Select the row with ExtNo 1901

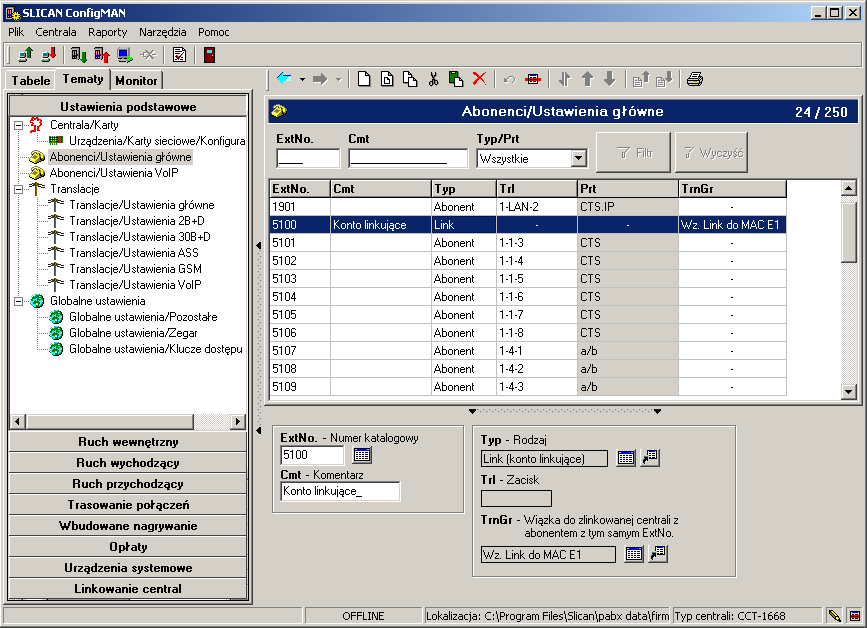click(x=527, y=207)
